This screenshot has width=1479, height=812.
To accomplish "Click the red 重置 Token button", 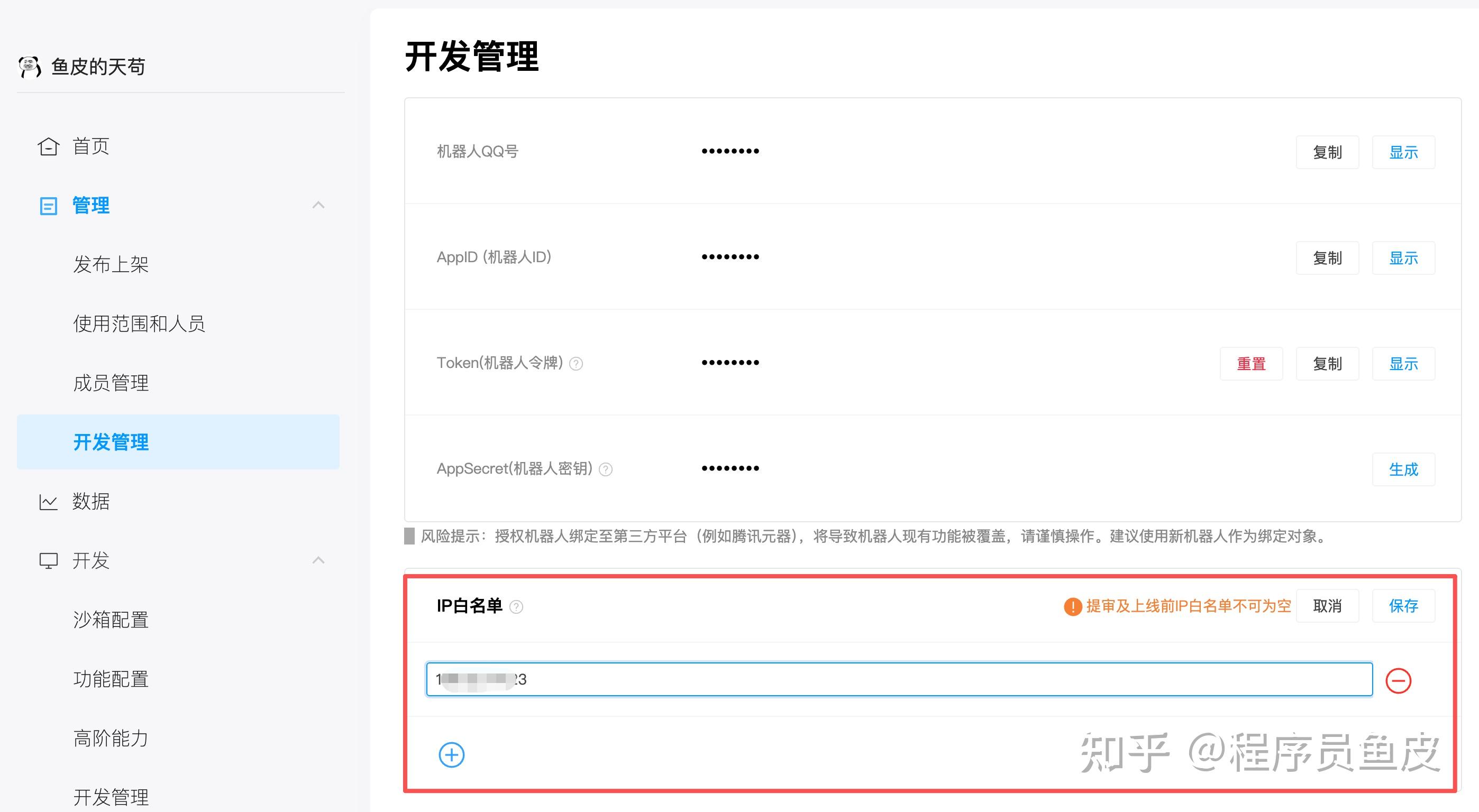I will pyautogui.click(x=1250, y=363).
